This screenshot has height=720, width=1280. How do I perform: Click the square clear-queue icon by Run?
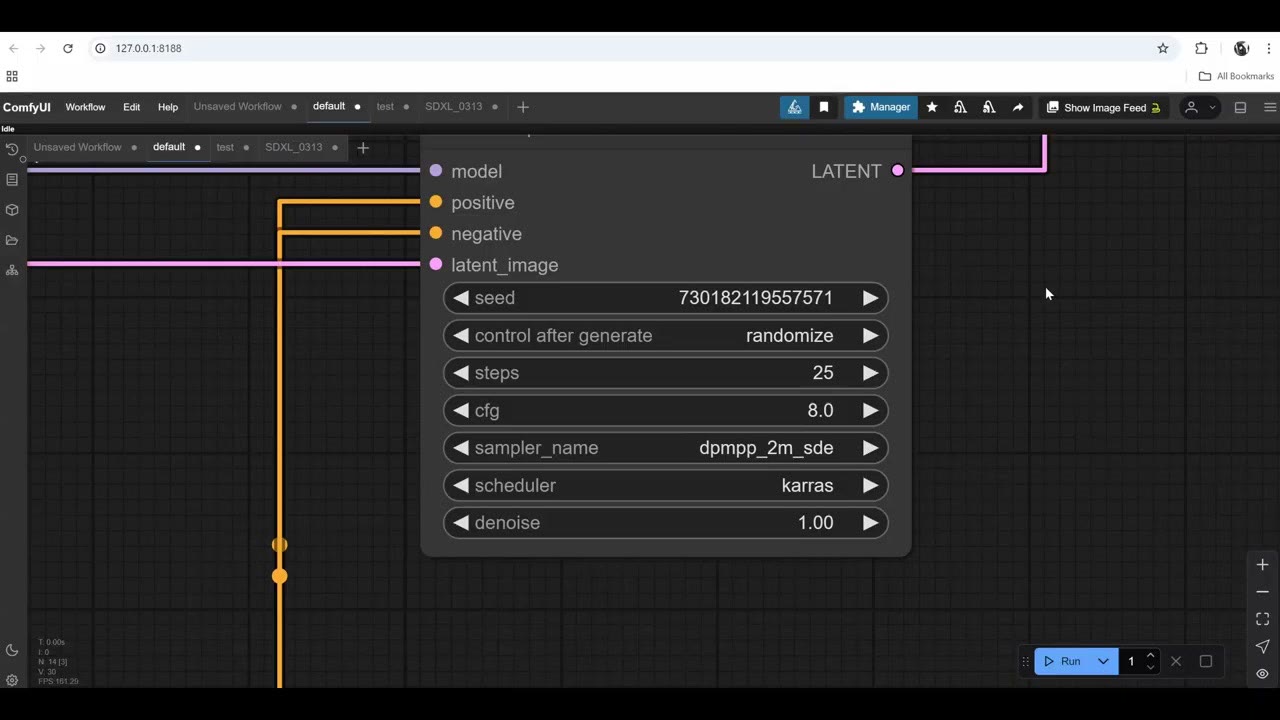pos(1206,661)
